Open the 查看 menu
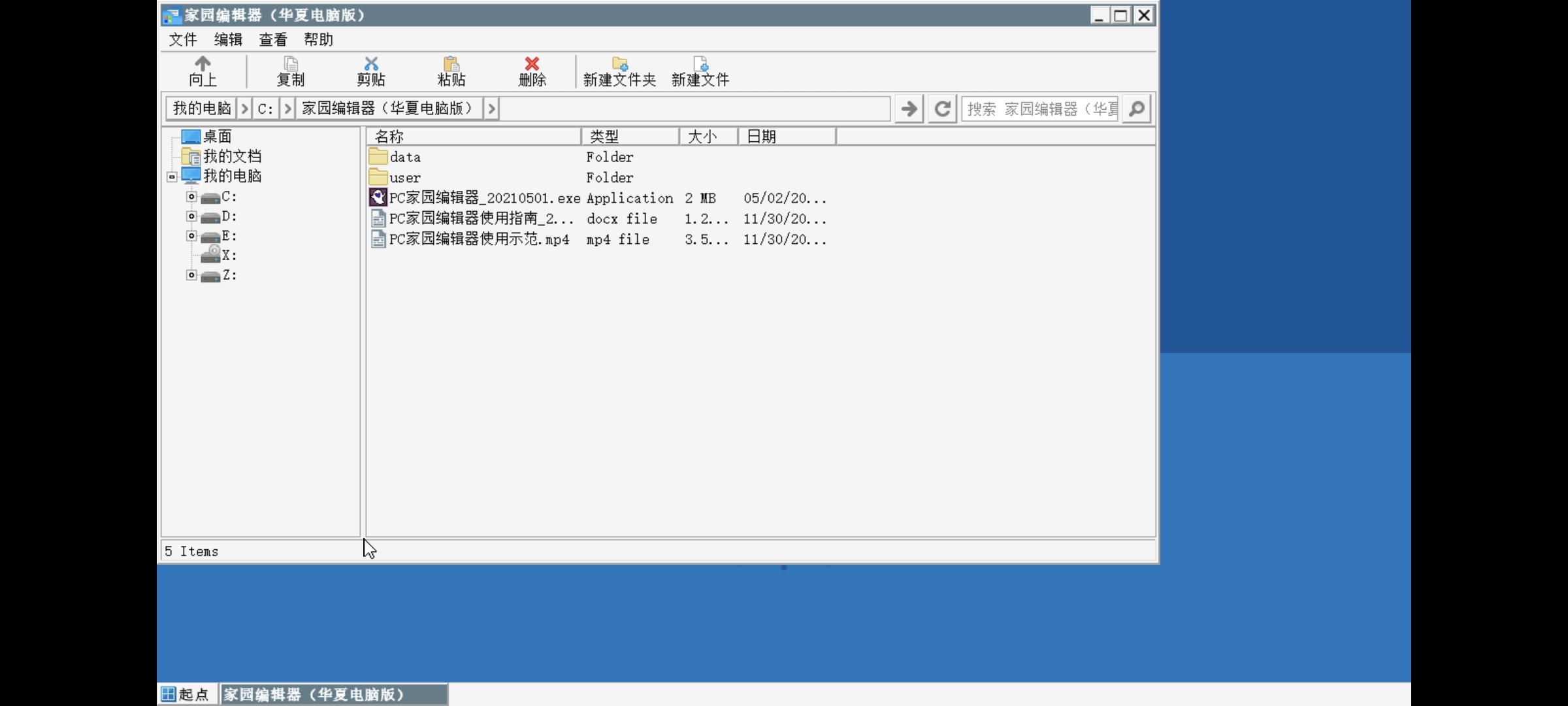The height and width of the screenshot is (706, 1568). [x=273, y=40]
